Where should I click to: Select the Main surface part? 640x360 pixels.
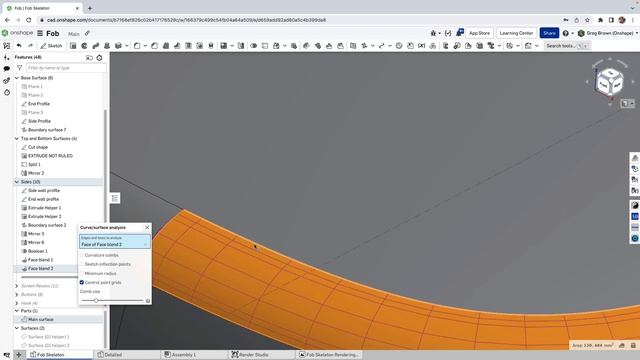click(x=41, y=319)
